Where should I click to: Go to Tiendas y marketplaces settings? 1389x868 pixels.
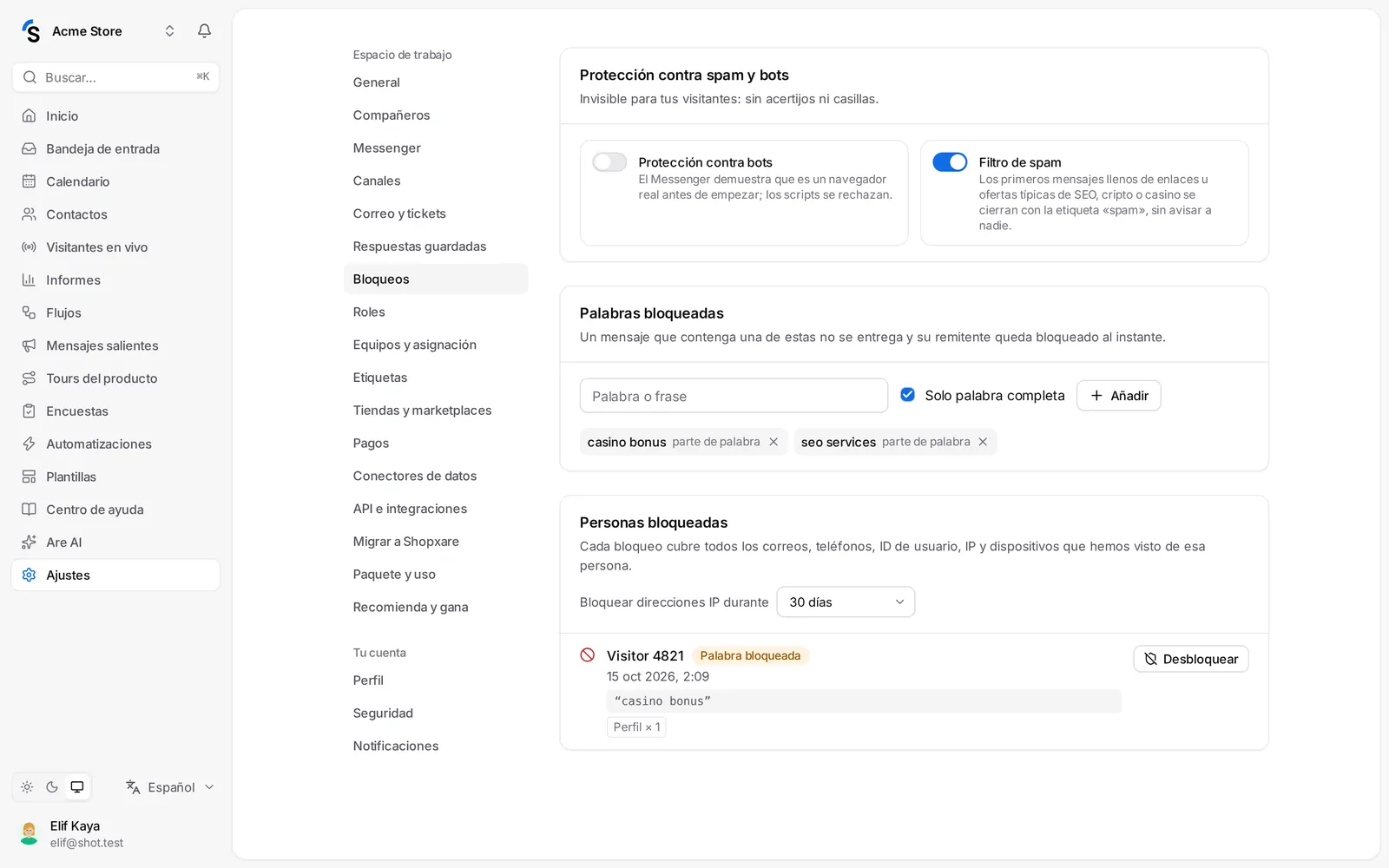[436, 411]
